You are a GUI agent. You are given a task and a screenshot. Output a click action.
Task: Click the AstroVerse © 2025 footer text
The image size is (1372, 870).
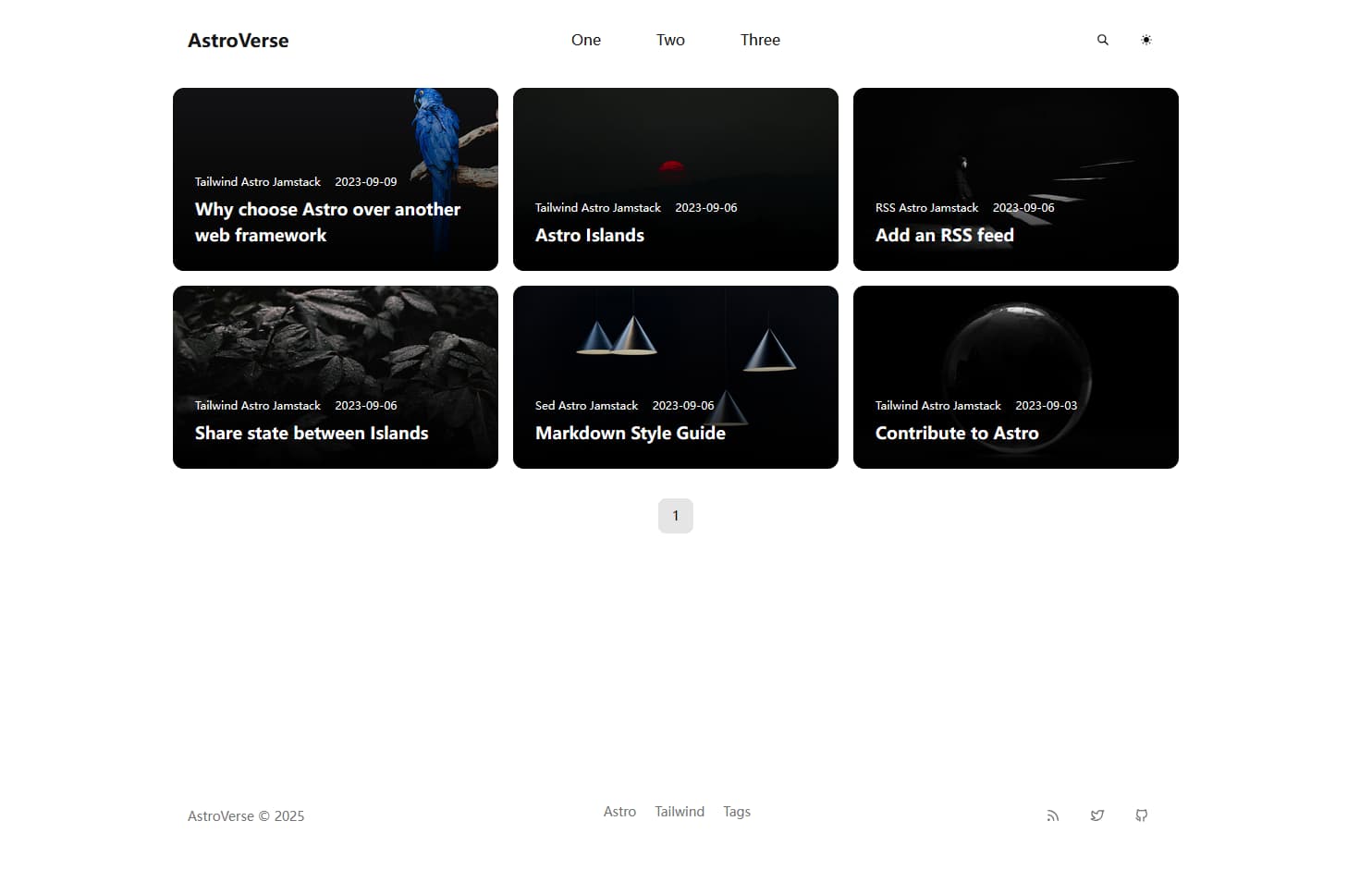pyautogui.click(x=246, y=816)
